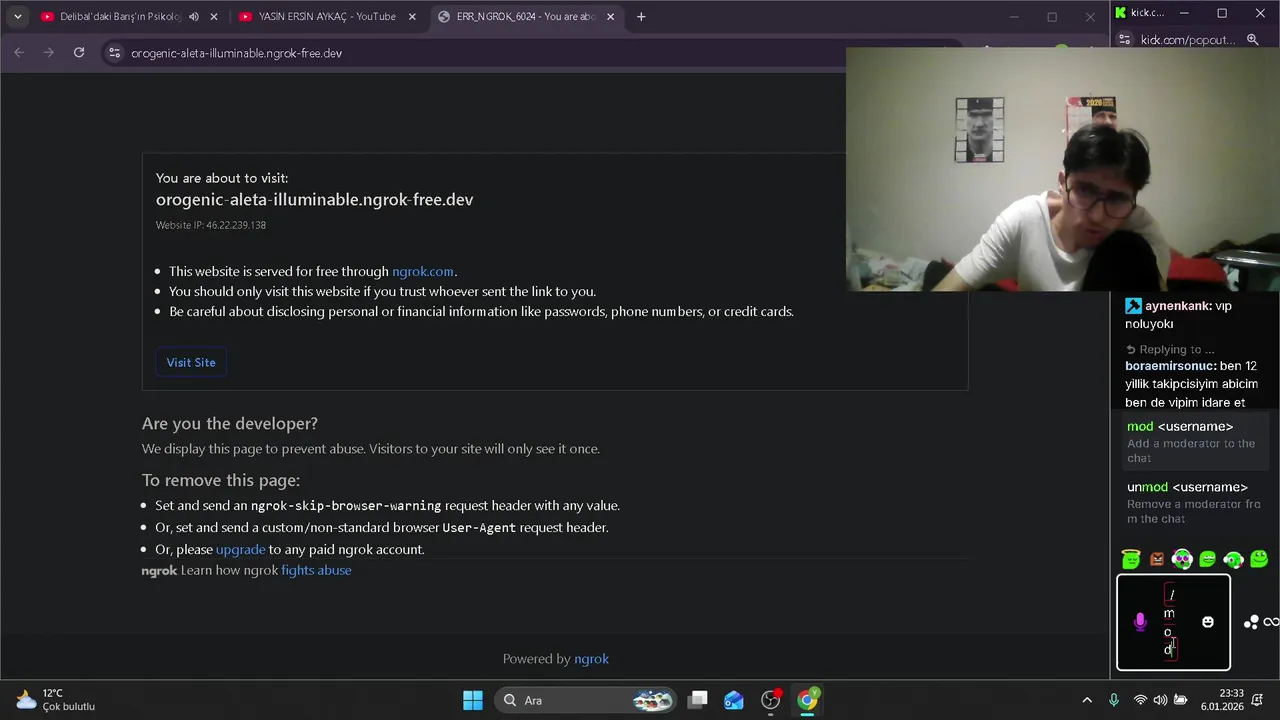1280x720 pixels.
Task: Click the Website IP: 46.22.239.138 text
Action: tap(211, 225)
